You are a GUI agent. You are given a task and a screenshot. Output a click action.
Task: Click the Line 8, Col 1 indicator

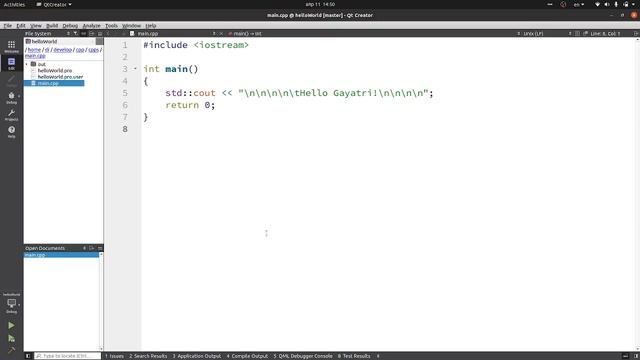(605, 33)
